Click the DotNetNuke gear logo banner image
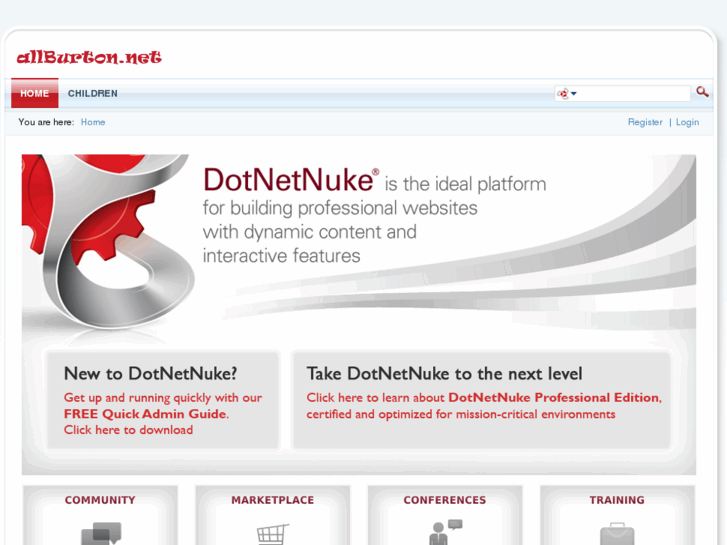The image size is (727, 545). pos(109,241)
